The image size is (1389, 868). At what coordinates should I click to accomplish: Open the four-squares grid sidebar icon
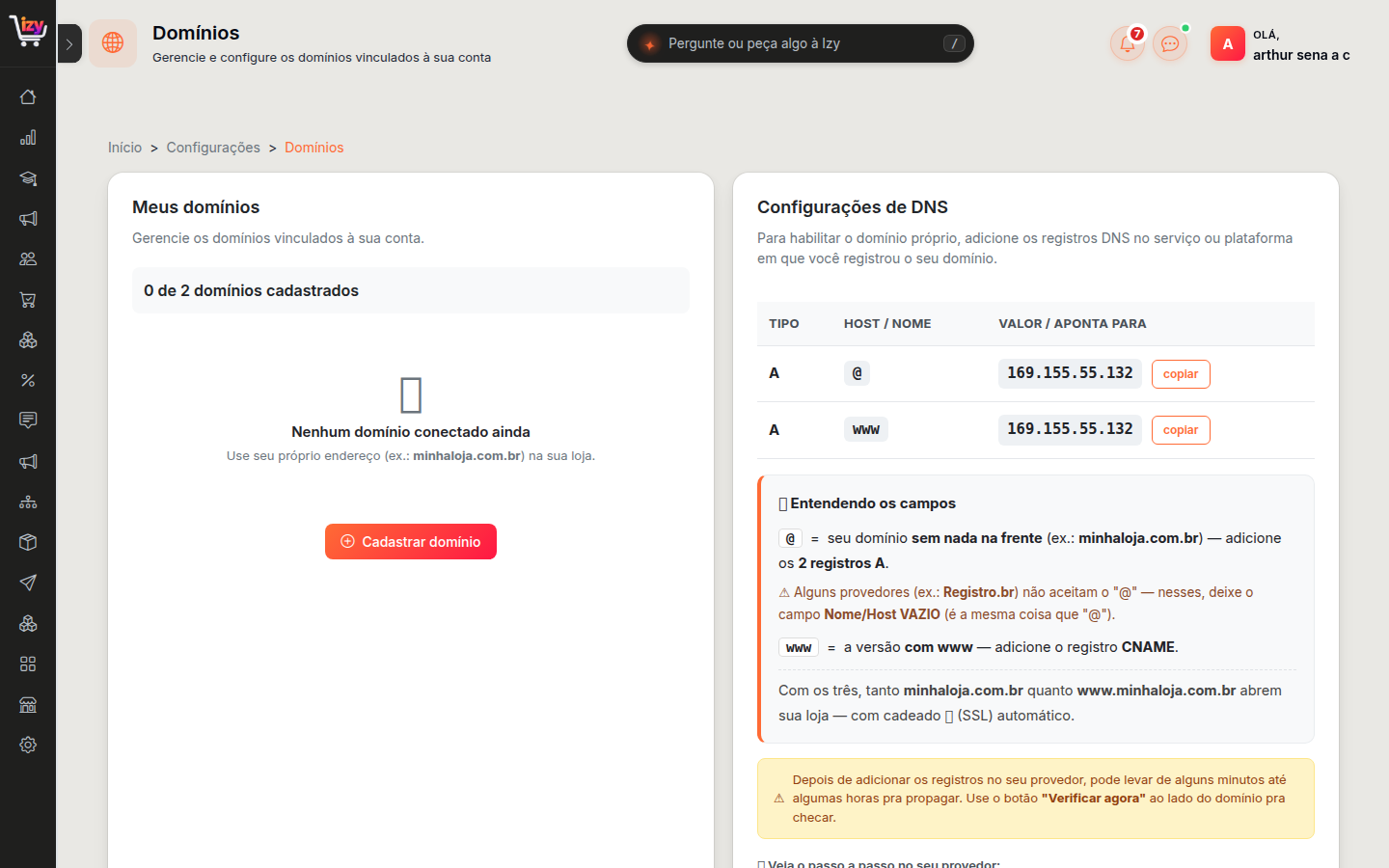pos(28,664)
